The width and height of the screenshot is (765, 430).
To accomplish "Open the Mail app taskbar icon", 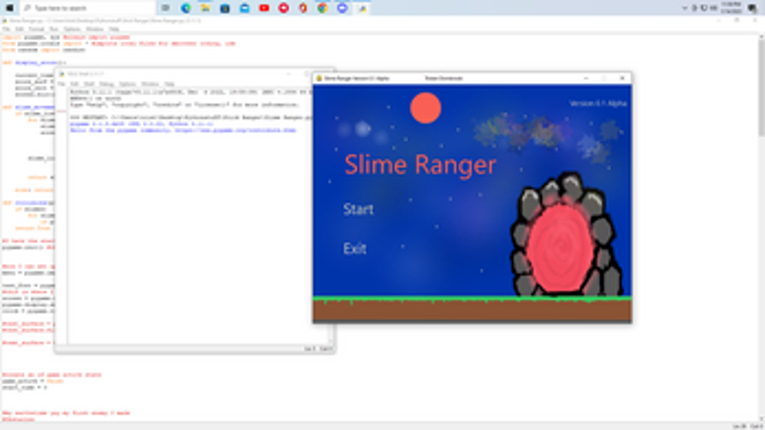I will tap(244, 7).
